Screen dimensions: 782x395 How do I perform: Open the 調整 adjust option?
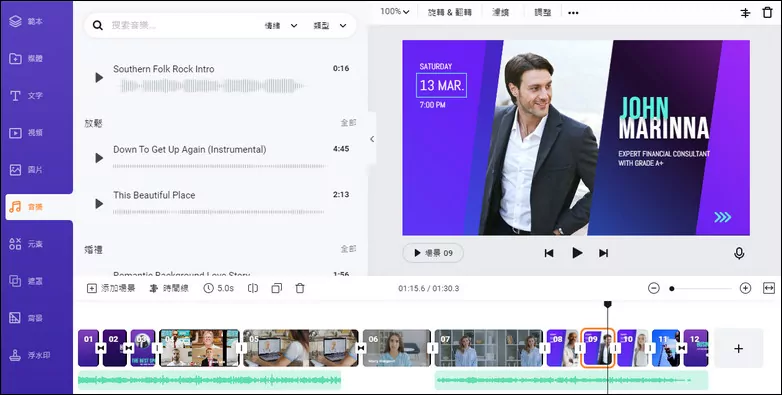click(543, 12)
